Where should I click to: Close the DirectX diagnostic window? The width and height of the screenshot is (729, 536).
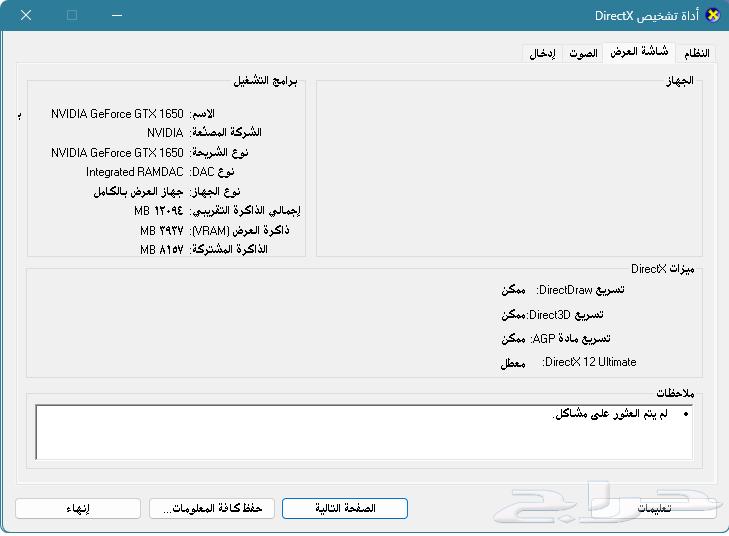[26, 15]
